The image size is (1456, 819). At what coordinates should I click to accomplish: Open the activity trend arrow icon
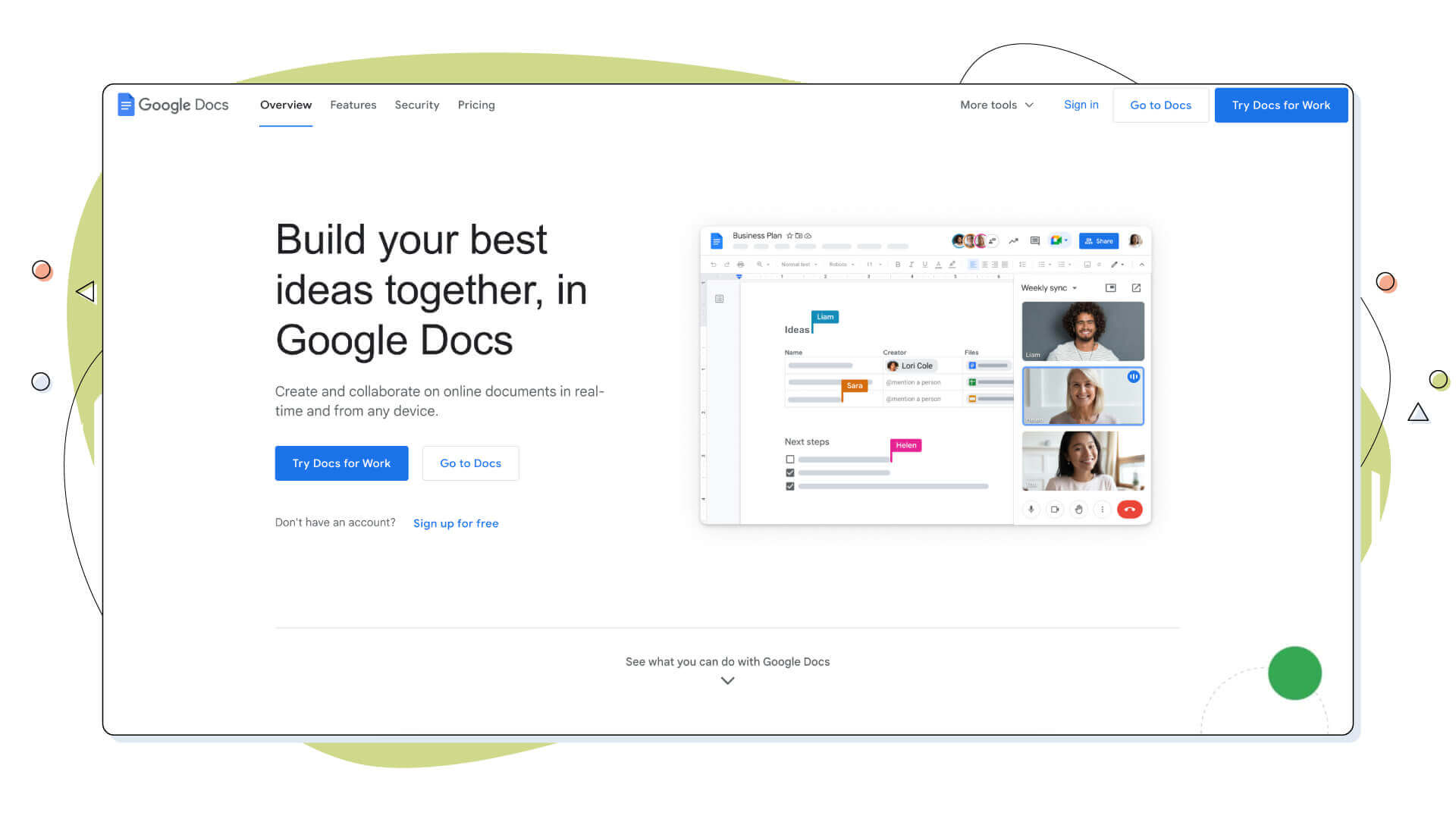pos(1013,240)
